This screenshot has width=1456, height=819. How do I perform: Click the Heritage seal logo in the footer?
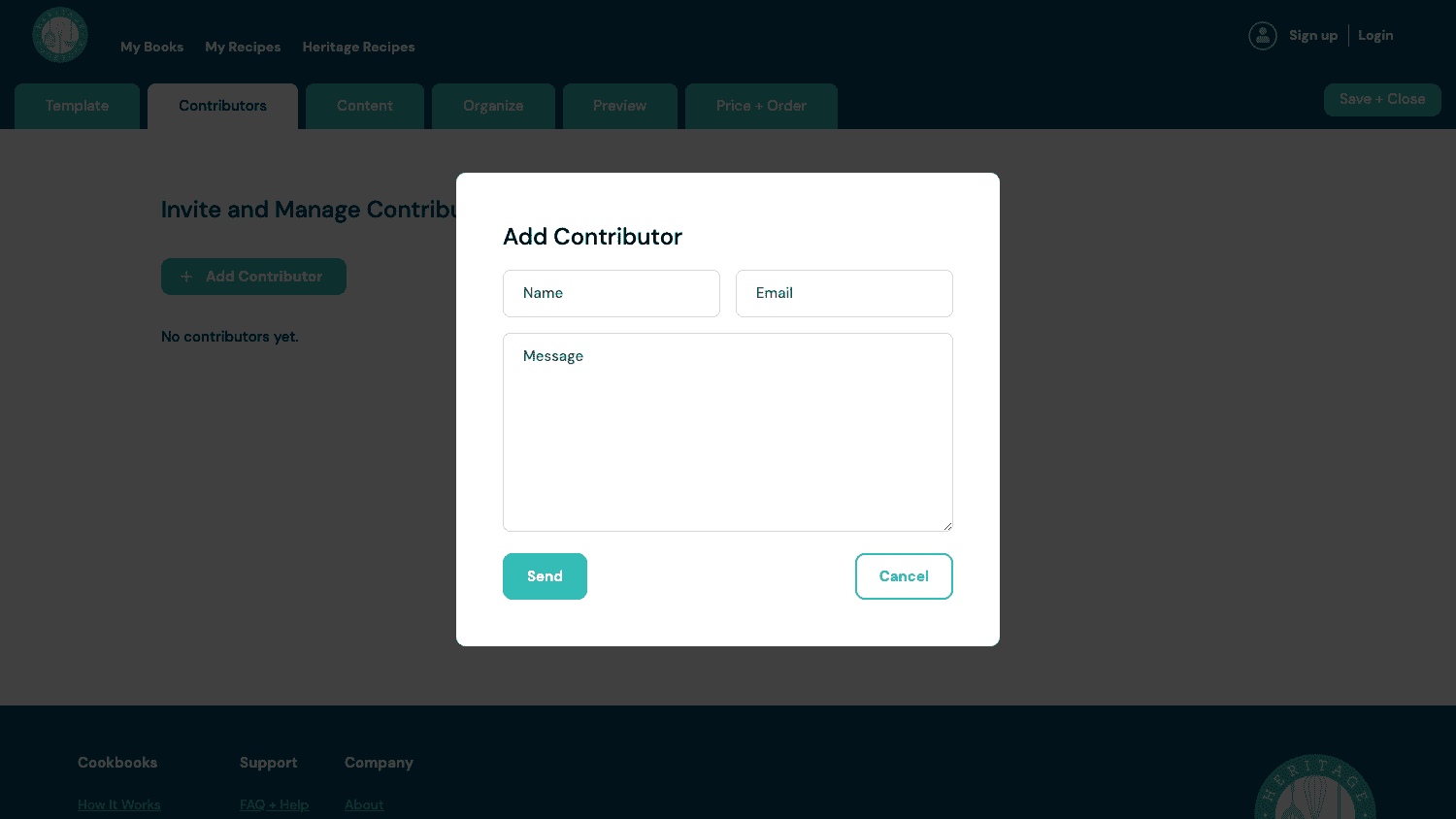[x=1314, y=786]
